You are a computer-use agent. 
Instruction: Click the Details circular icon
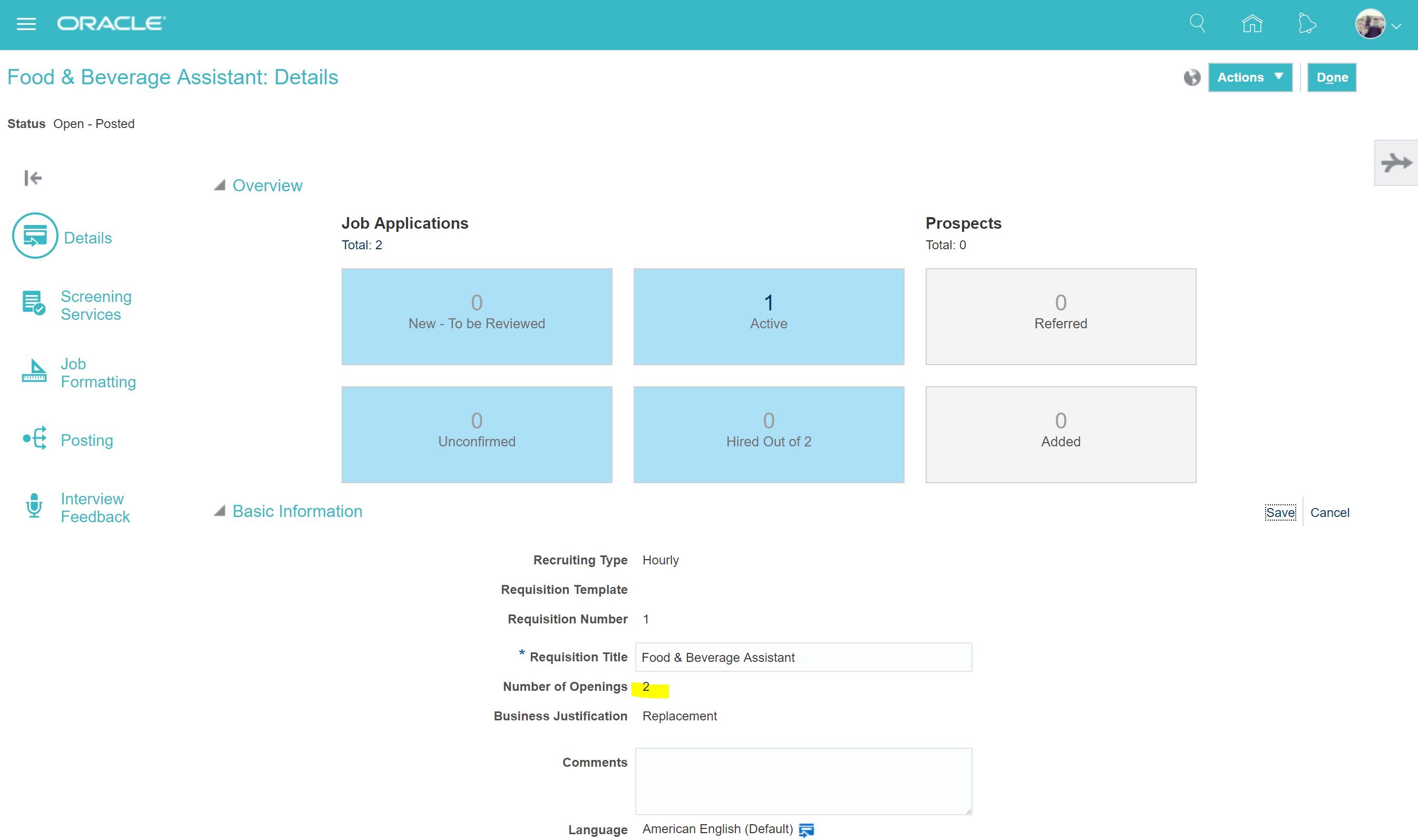point(35,236)
